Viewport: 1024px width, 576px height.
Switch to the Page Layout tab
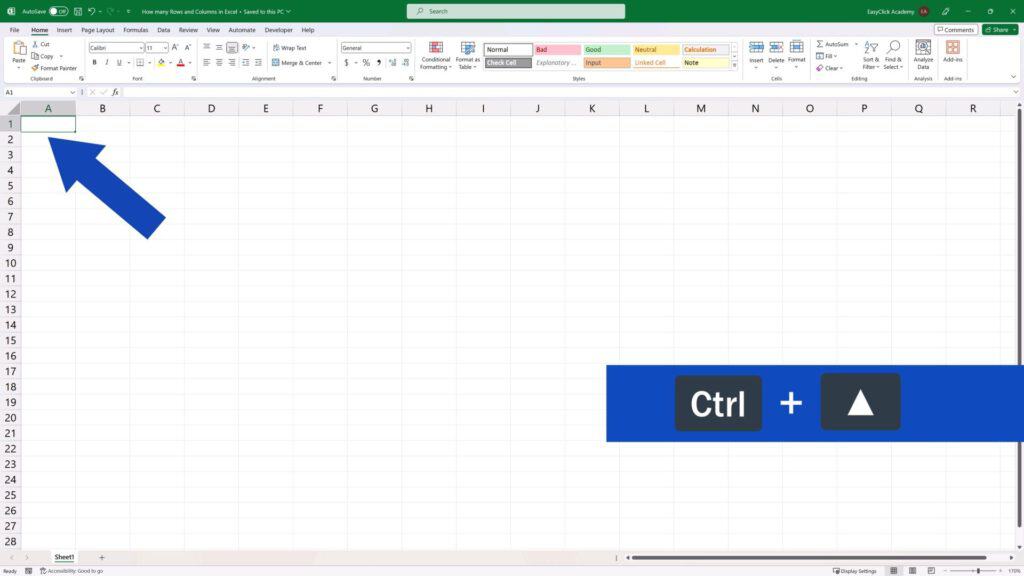[98, 30]
